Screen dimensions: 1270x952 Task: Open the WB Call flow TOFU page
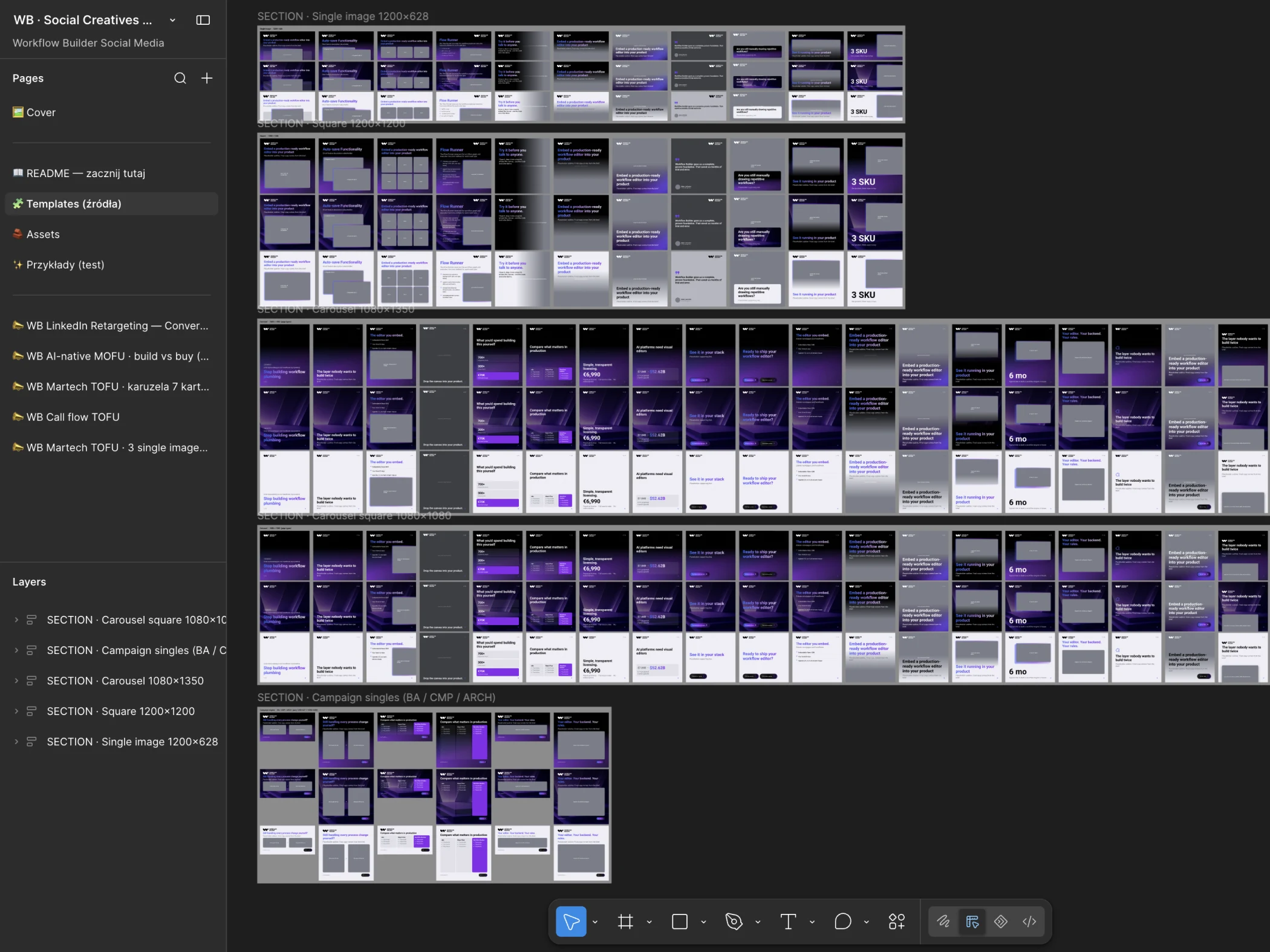click(111, 417)
